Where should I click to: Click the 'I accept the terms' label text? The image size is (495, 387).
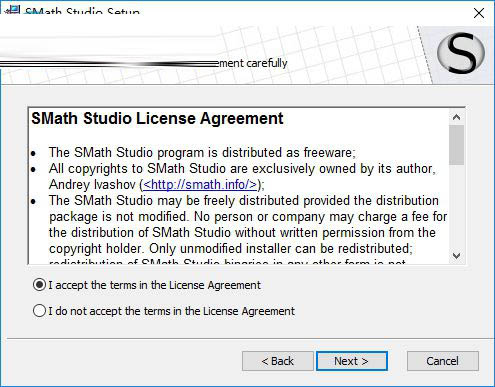tap(154, 285)
